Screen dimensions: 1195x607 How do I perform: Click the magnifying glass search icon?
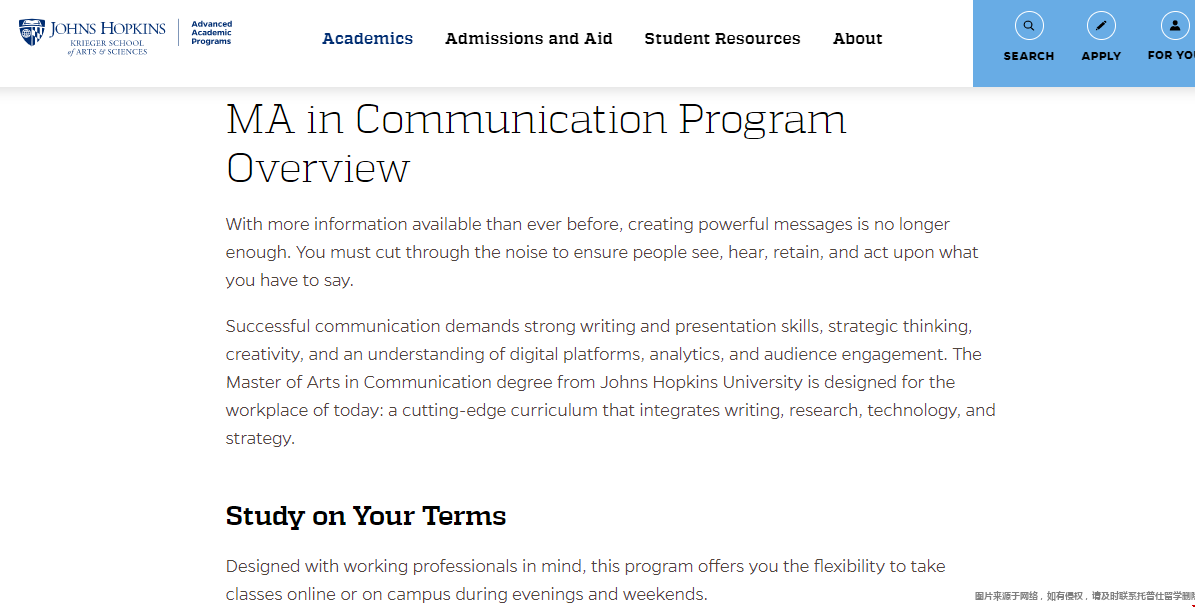(x=1029, y=26)
